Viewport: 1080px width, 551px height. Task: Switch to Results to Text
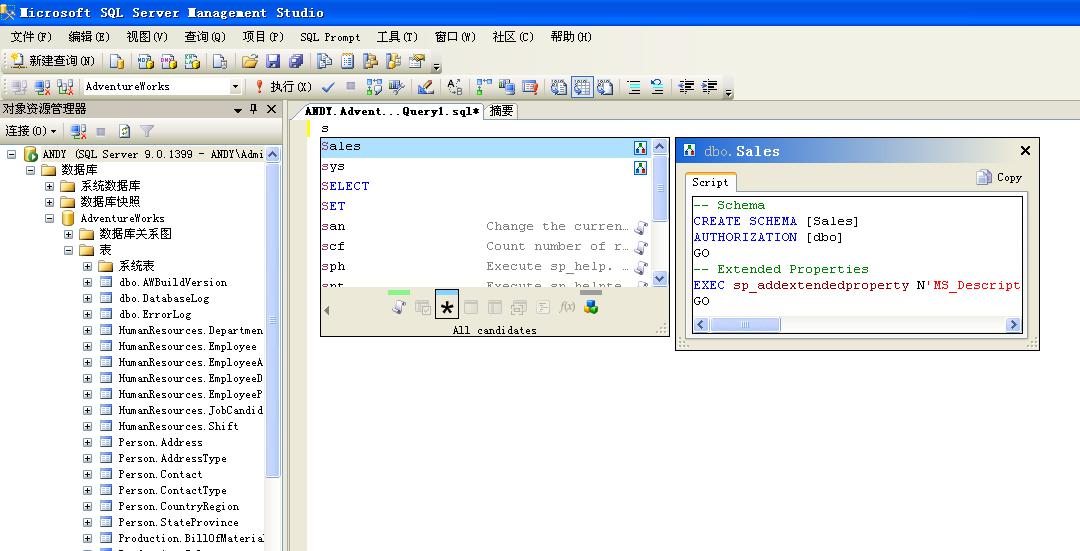coord(559,87)
